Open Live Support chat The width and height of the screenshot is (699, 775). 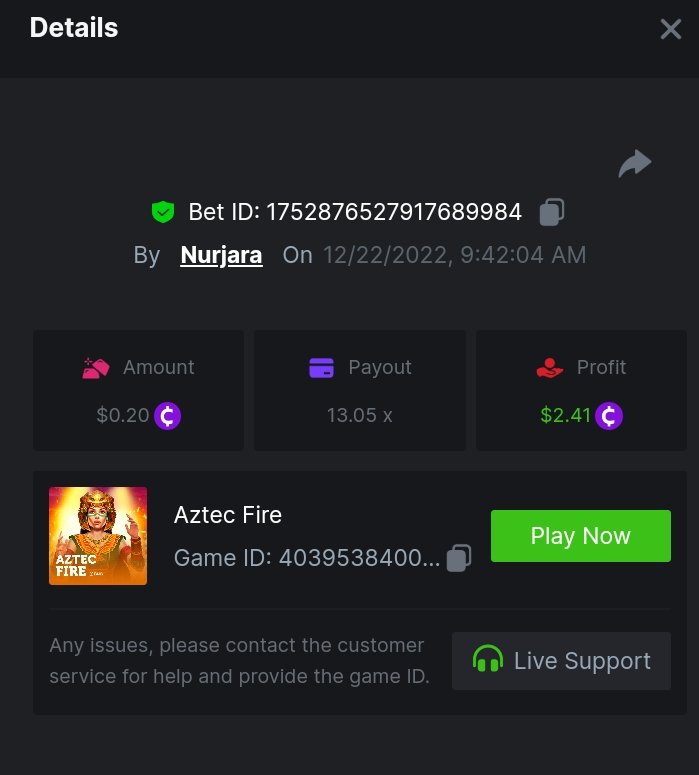tap(561, 661)
